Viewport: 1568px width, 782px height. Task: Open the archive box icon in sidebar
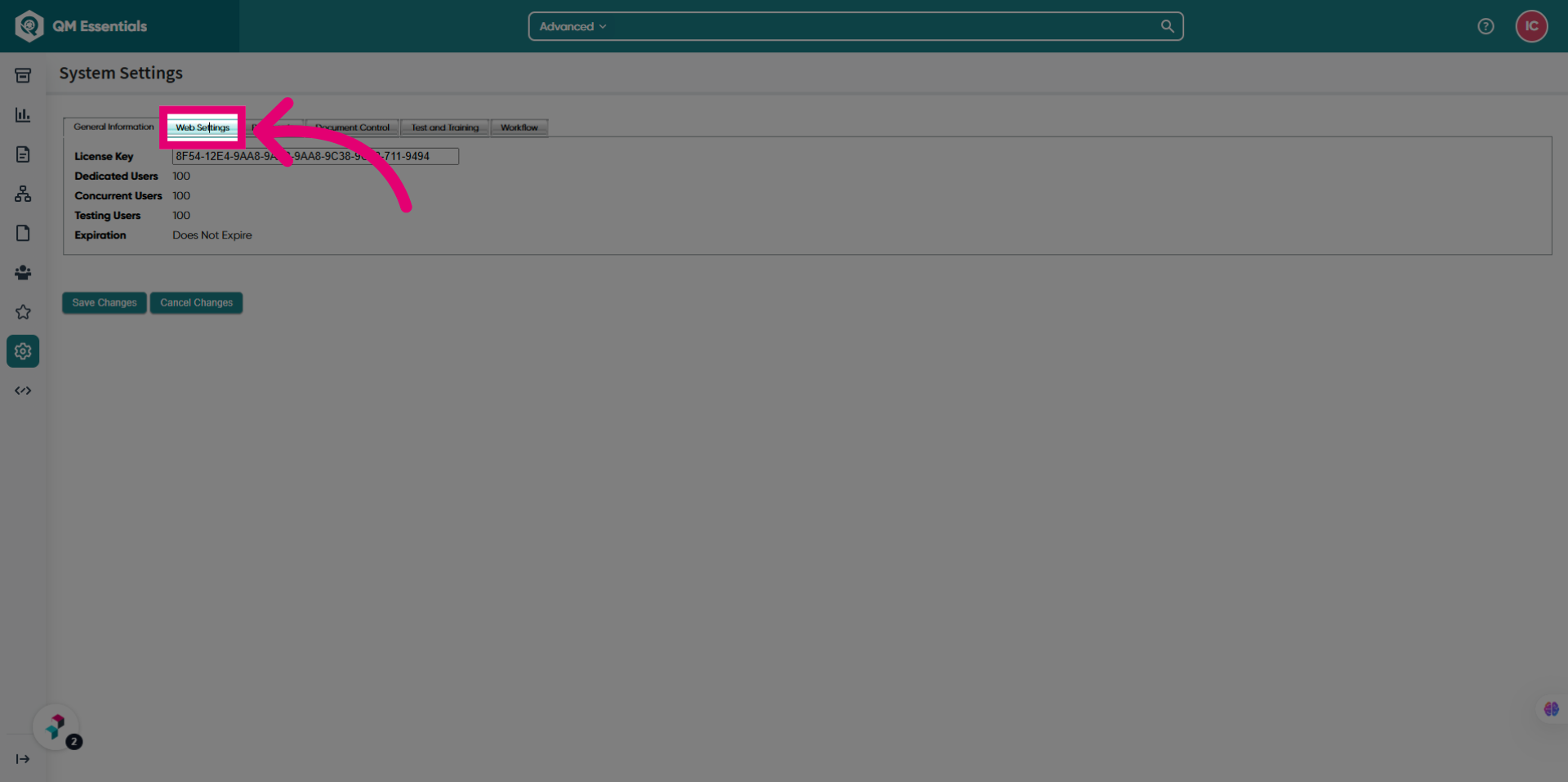(23, 76)
